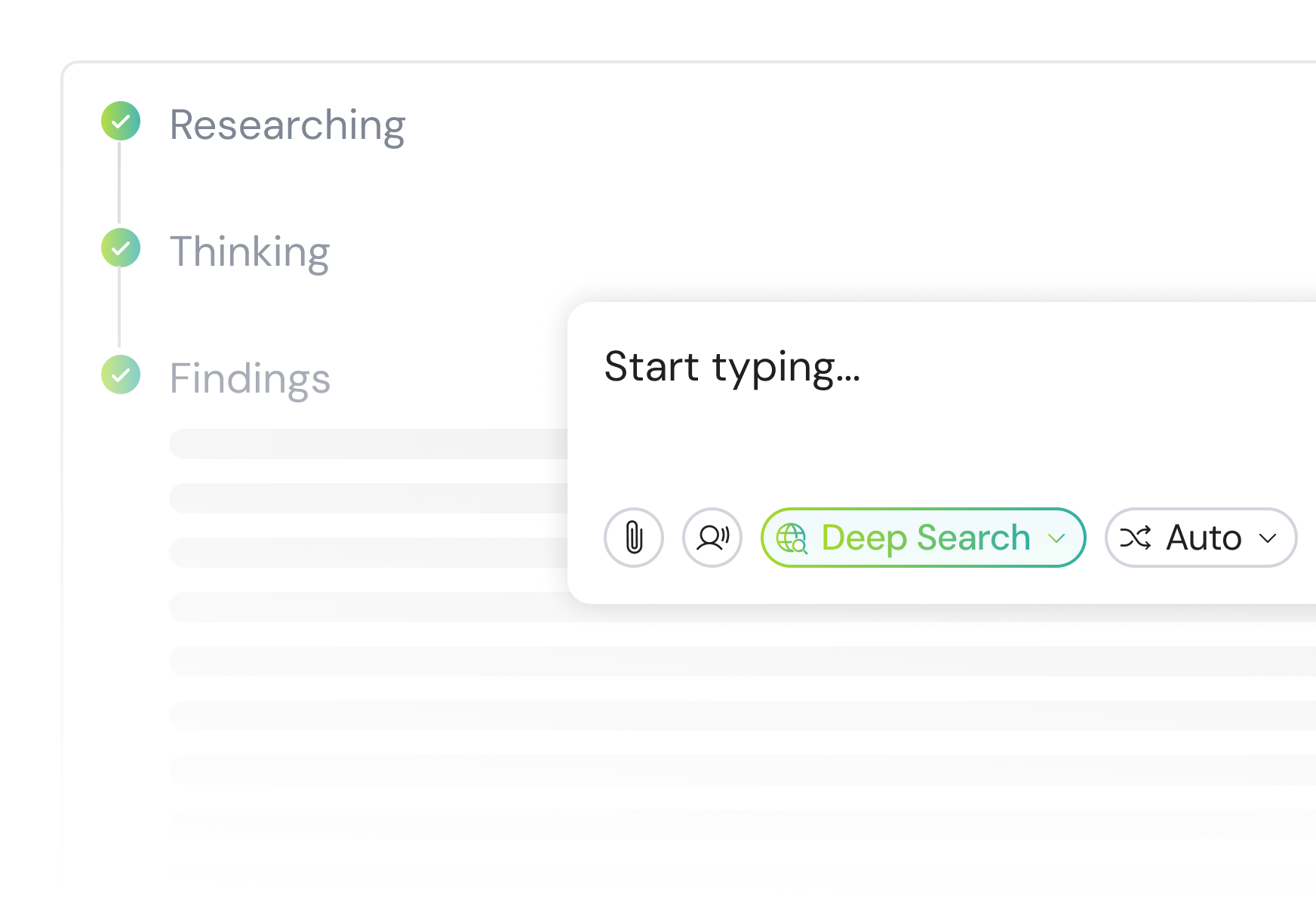Click the chevron next to Deep Search
The height and width of the screenshot is (906, 1316).
pos(1056,538)
